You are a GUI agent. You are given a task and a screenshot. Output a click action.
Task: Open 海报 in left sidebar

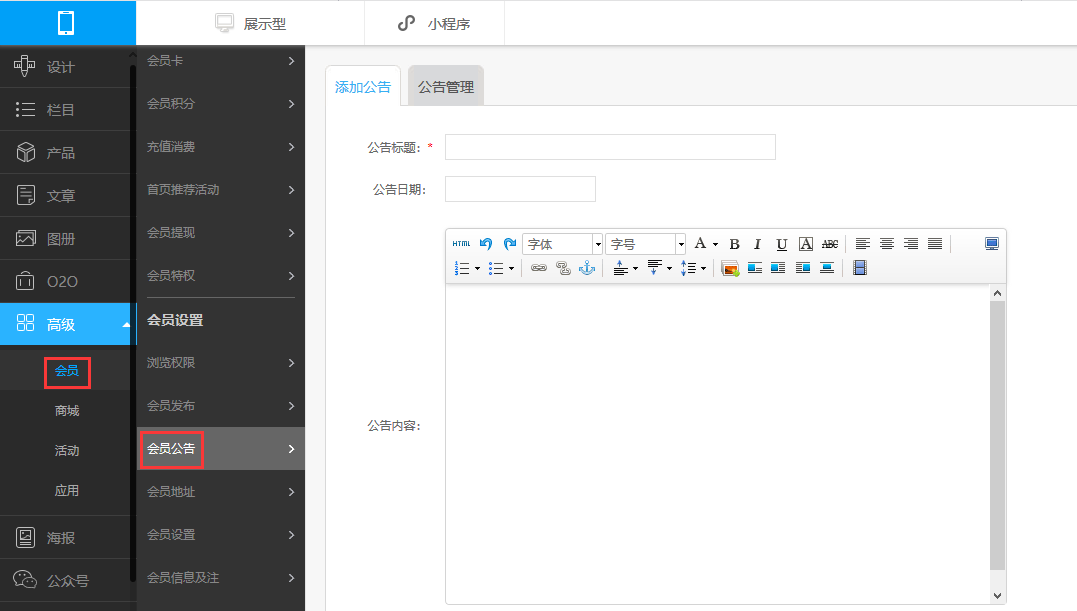[65, 538]
